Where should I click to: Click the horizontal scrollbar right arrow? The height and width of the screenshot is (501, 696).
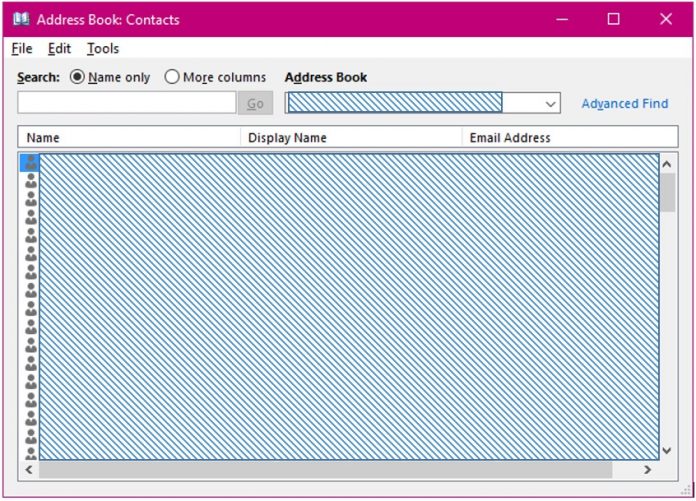648,469
